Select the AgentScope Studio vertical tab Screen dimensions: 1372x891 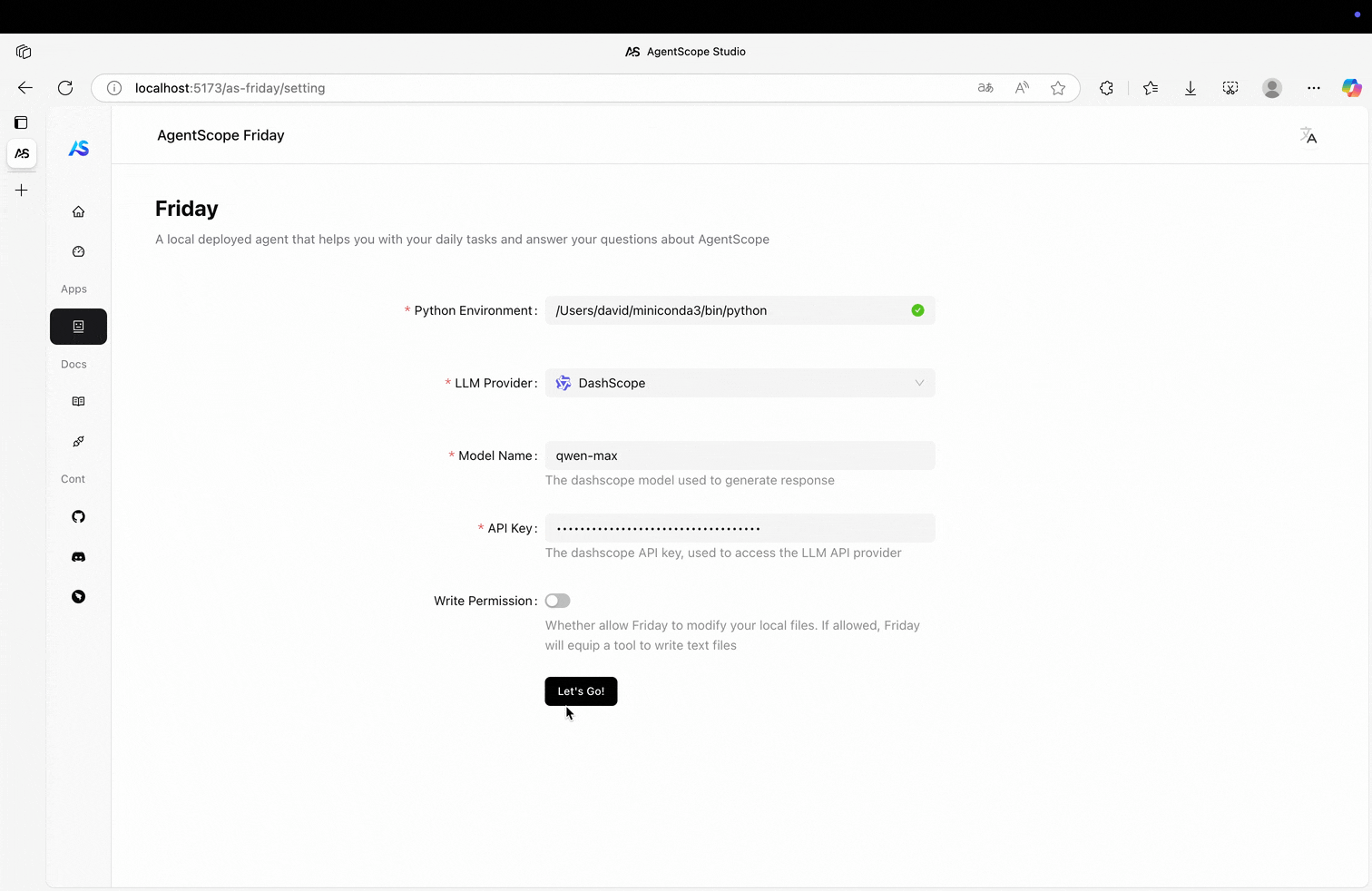pyautogui.click(x=22, y=153)
